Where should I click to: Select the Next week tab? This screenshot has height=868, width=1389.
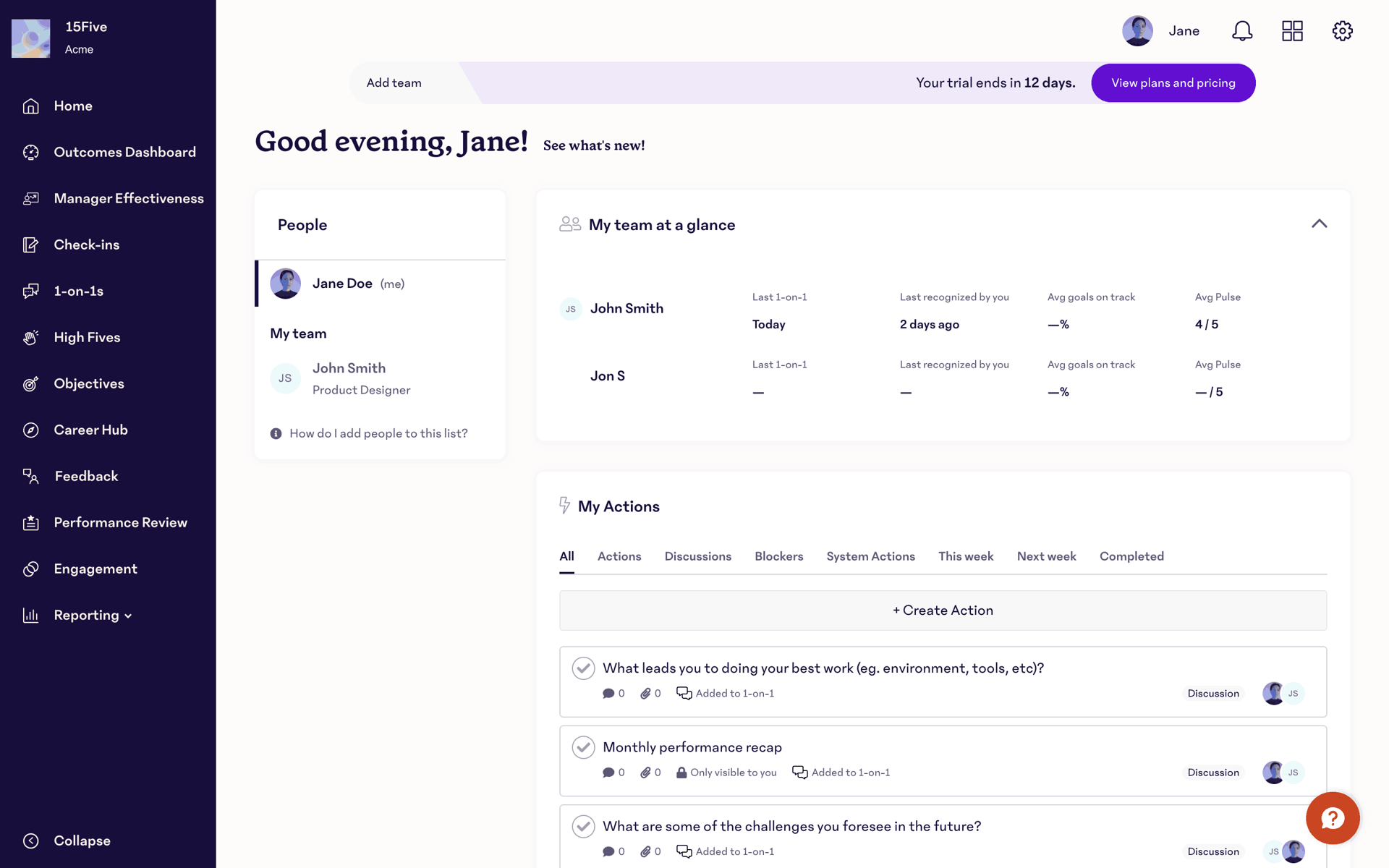point(1046,556)
